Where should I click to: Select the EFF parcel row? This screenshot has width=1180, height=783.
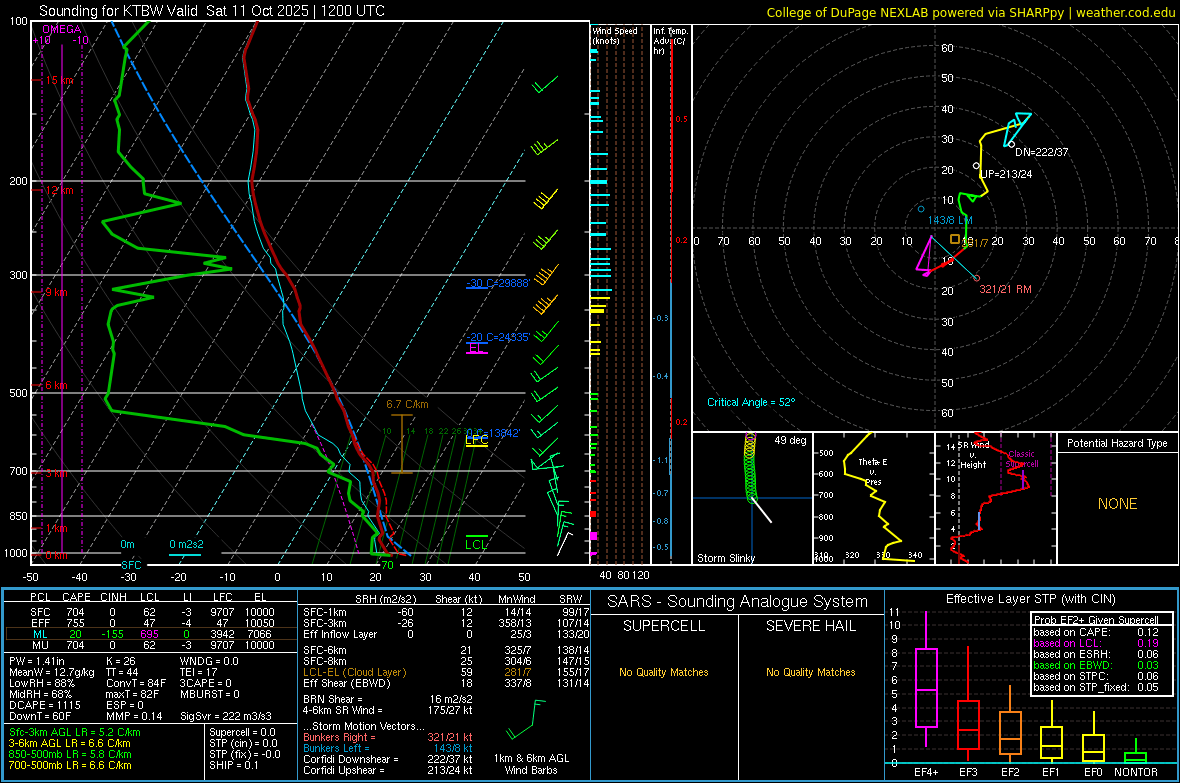pyautogui.click(x=151, y=623)
